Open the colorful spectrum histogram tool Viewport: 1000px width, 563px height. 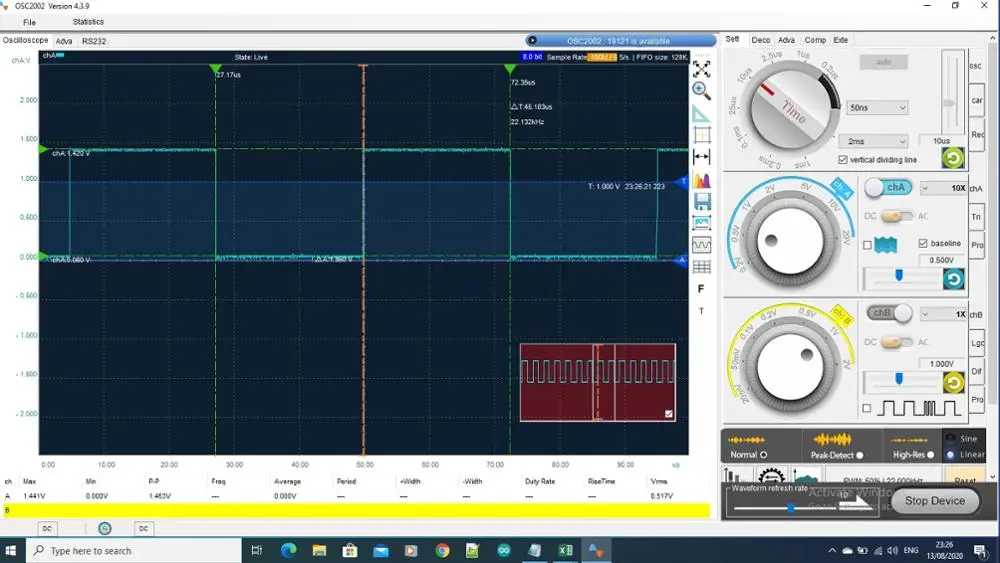pos(702,180)
